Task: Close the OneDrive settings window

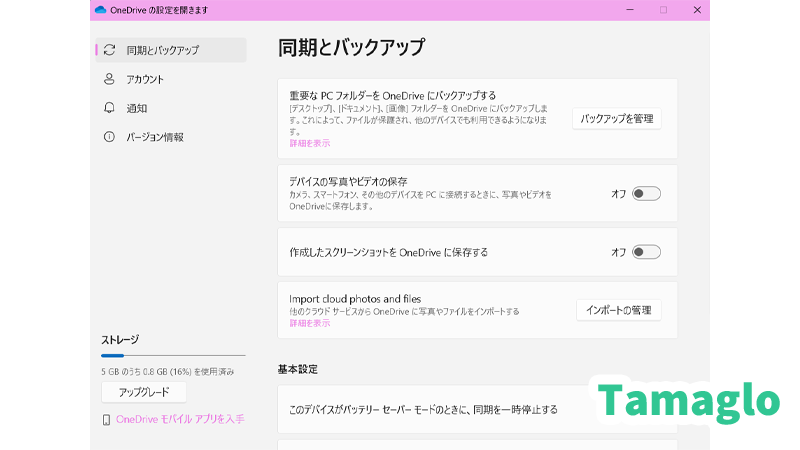Action: coord(697,10)
